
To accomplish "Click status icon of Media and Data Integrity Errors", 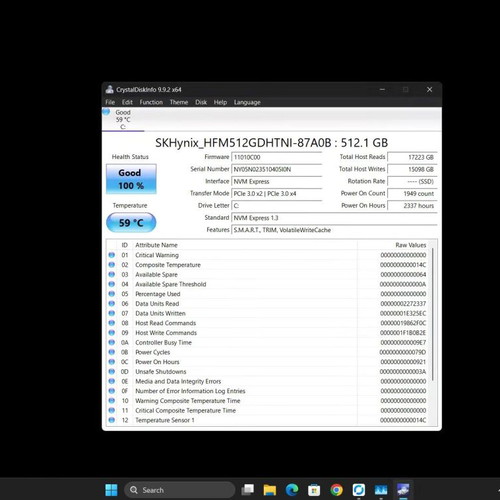I will 112,381.
